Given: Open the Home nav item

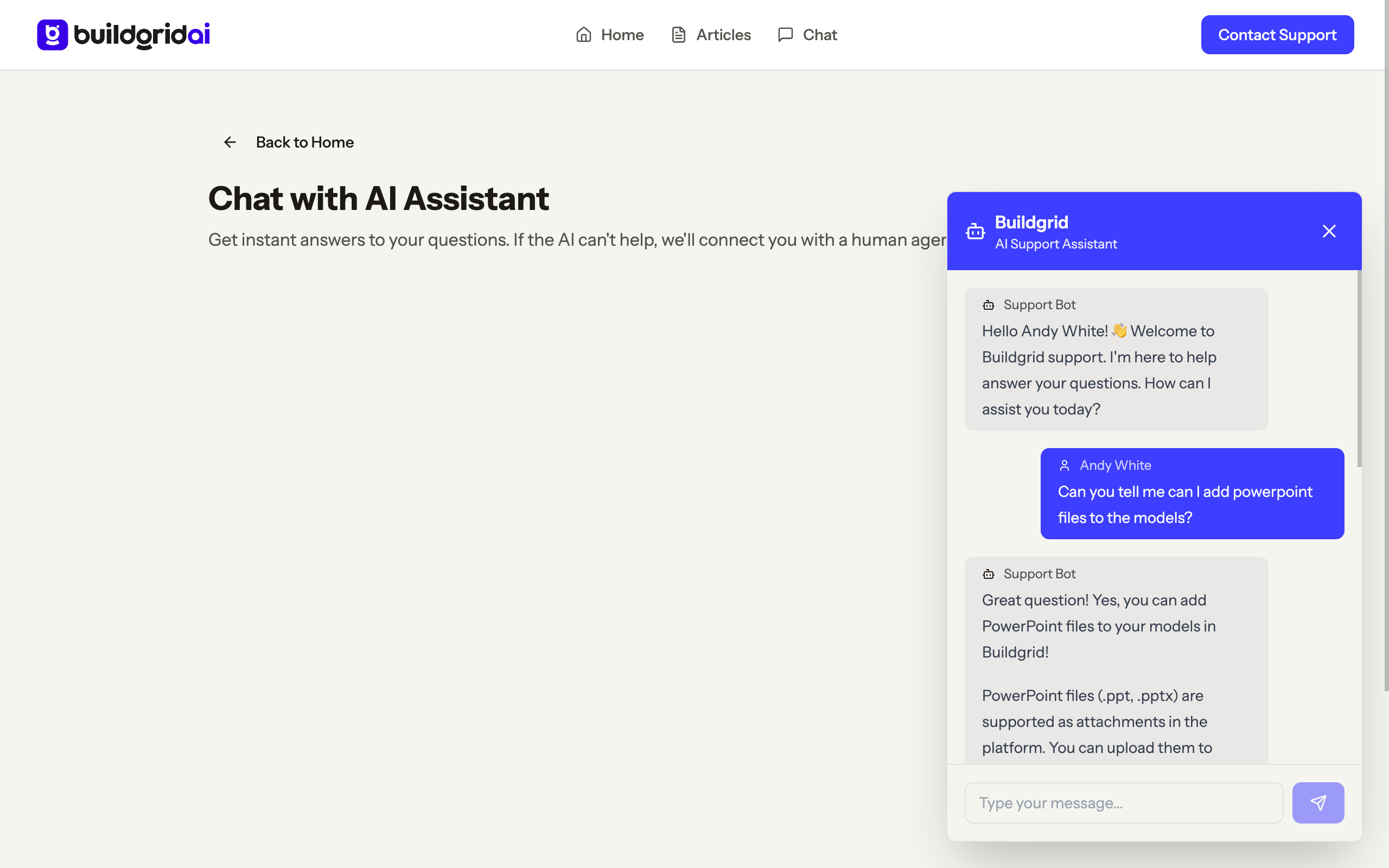Looking at the screenshot, I should [622, 34].
